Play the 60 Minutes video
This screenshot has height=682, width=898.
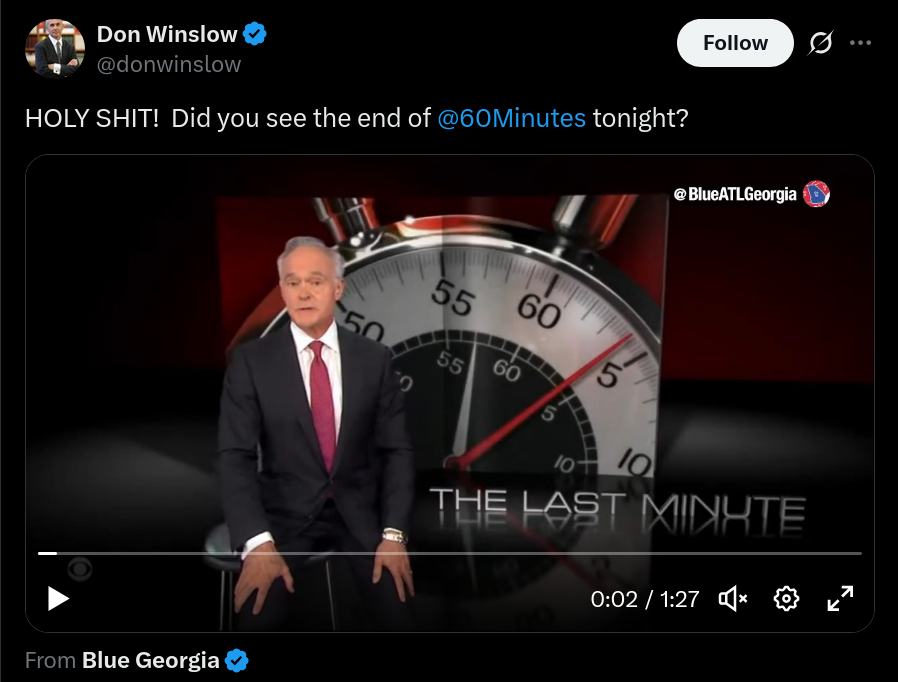(x=58, y=599)
